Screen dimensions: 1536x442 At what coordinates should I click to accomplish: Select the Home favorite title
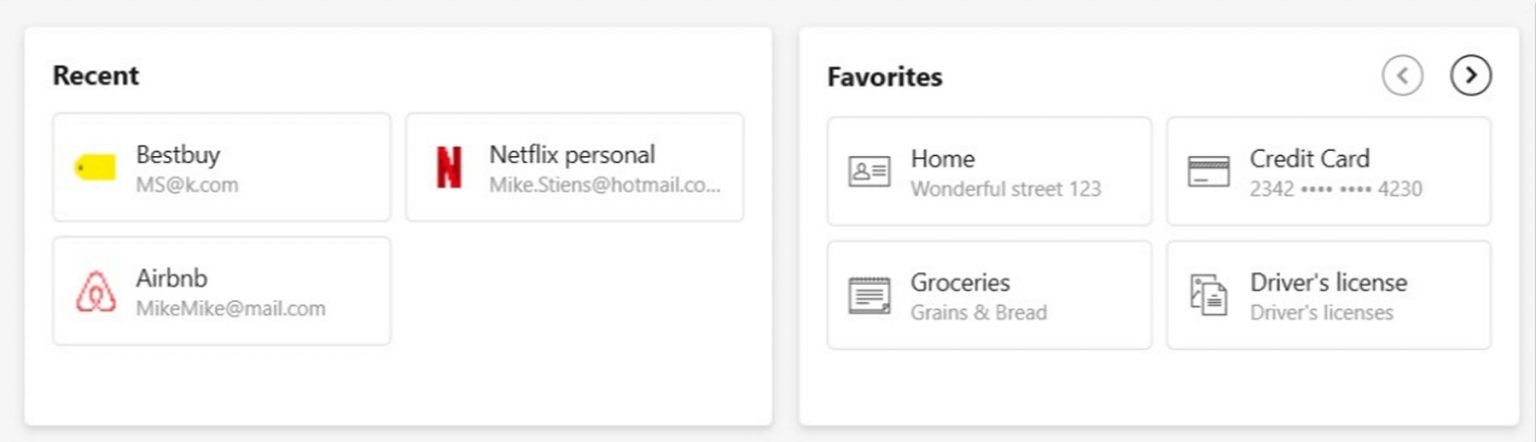tap(942, 159)
